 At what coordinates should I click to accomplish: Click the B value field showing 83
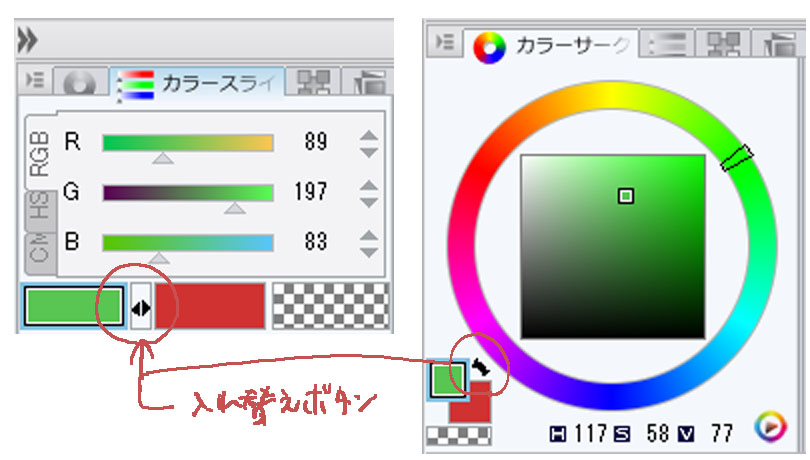(x=316, y=242)
